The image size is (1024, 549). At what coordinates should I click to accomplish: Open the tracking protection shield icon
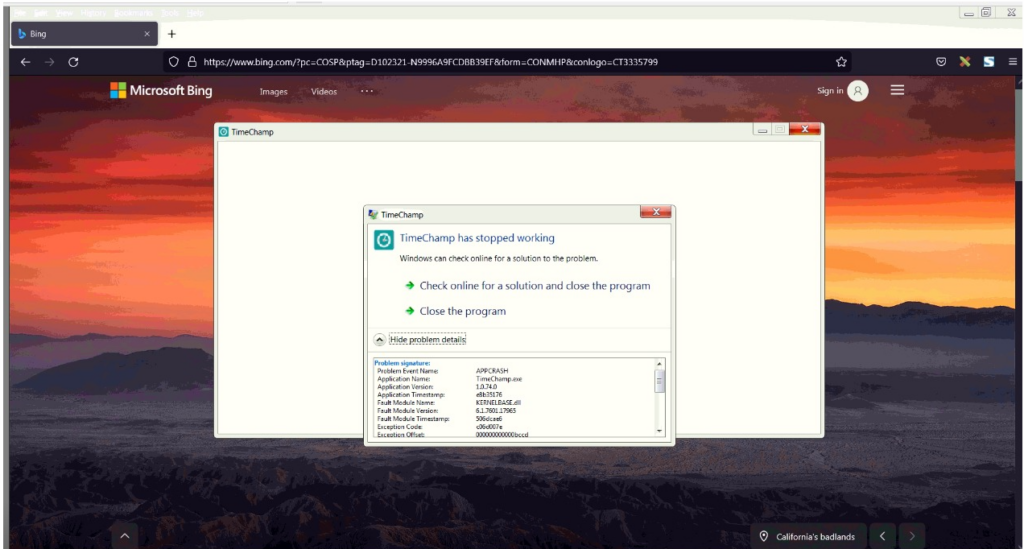click(x=173, y=62)
